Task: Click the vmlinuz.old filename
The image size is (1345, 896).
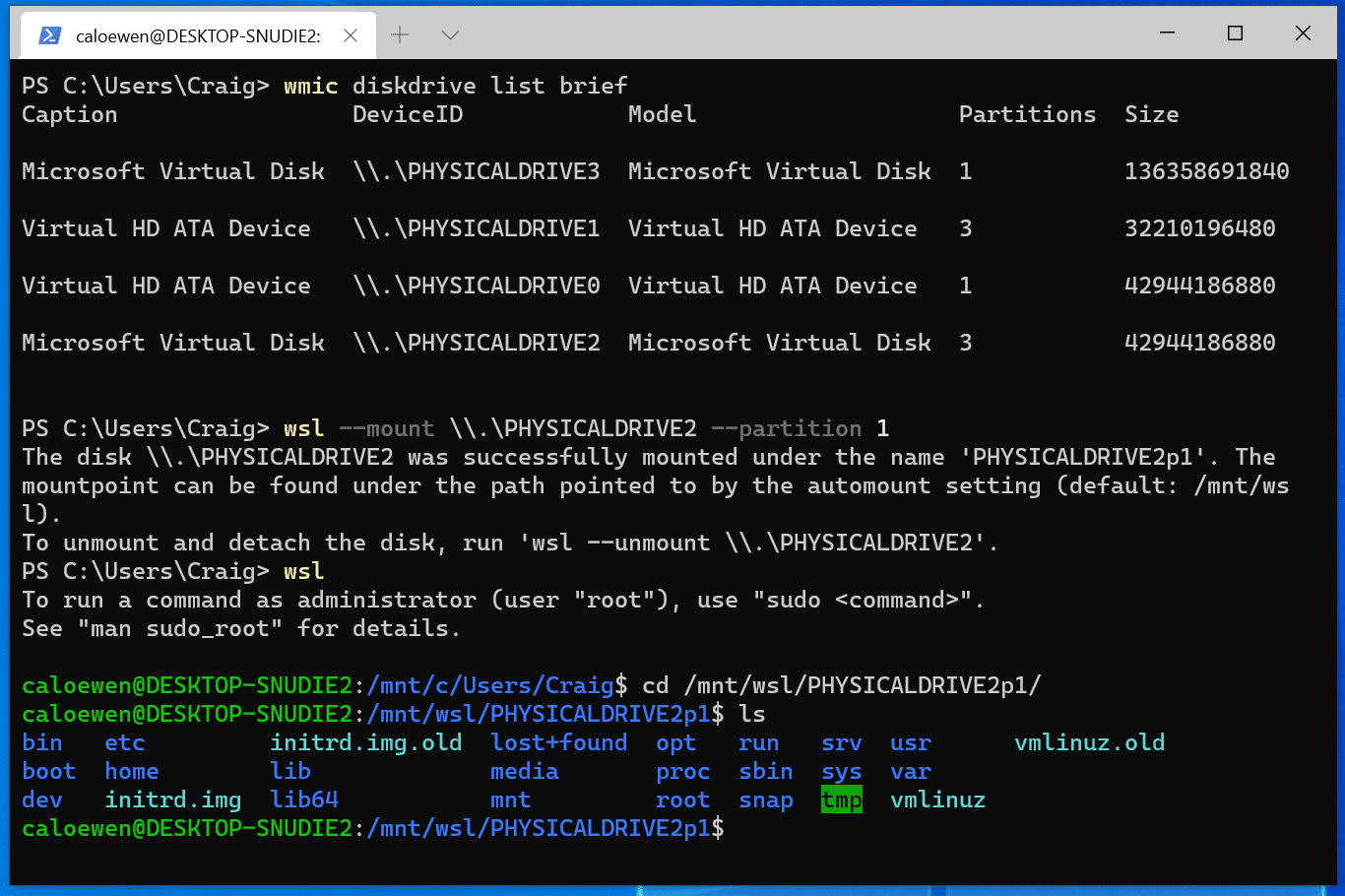Action: point(1089,743)
